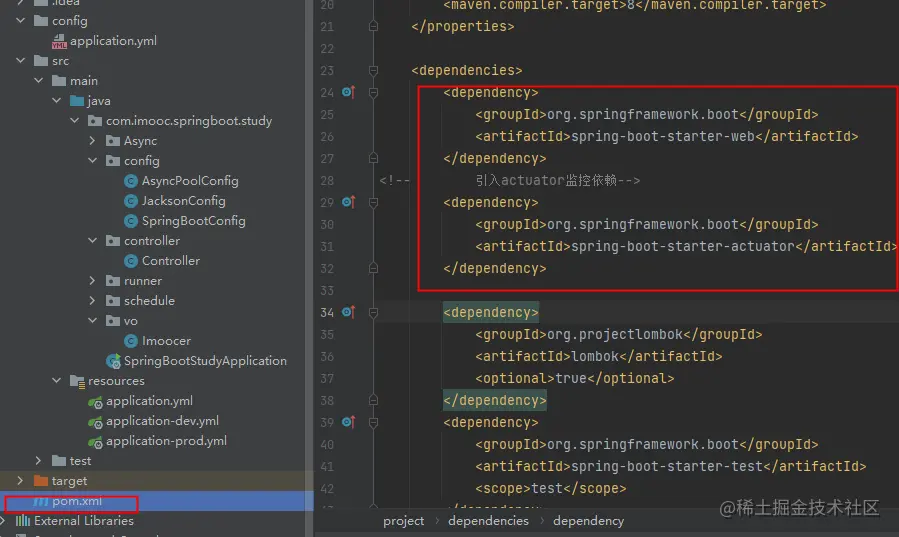Click org.projectlombok groupId text
899x537 pixels.
click(x=615, y=334)
